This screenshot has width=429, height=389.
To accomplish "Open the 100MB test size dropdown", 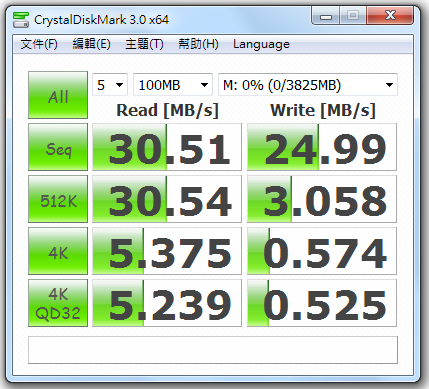I will [173, 85].
